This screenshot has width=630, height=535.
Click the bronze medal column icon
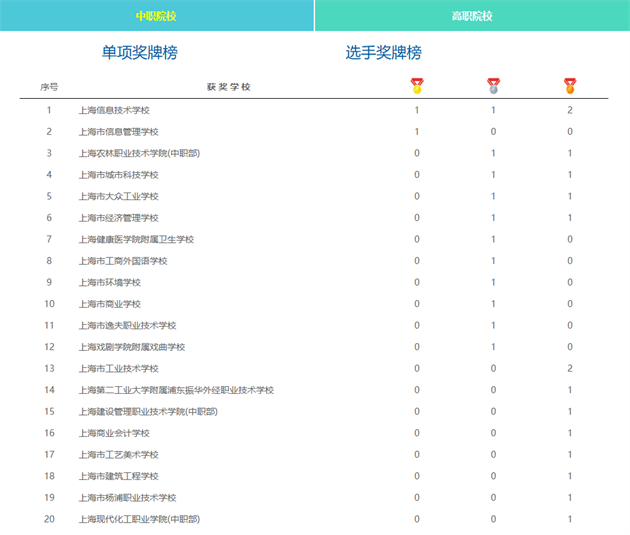tap(570, 86)
